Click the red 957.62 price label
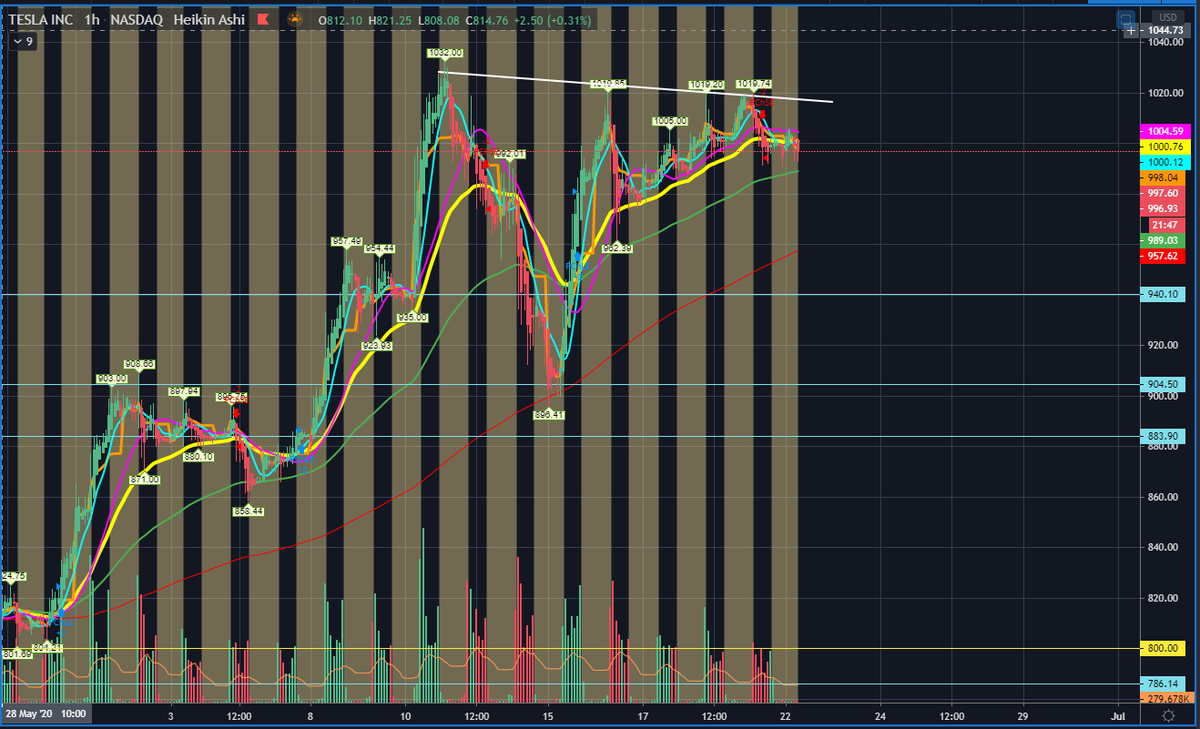Screen dimensions: 1200x729 (1160, 256)
